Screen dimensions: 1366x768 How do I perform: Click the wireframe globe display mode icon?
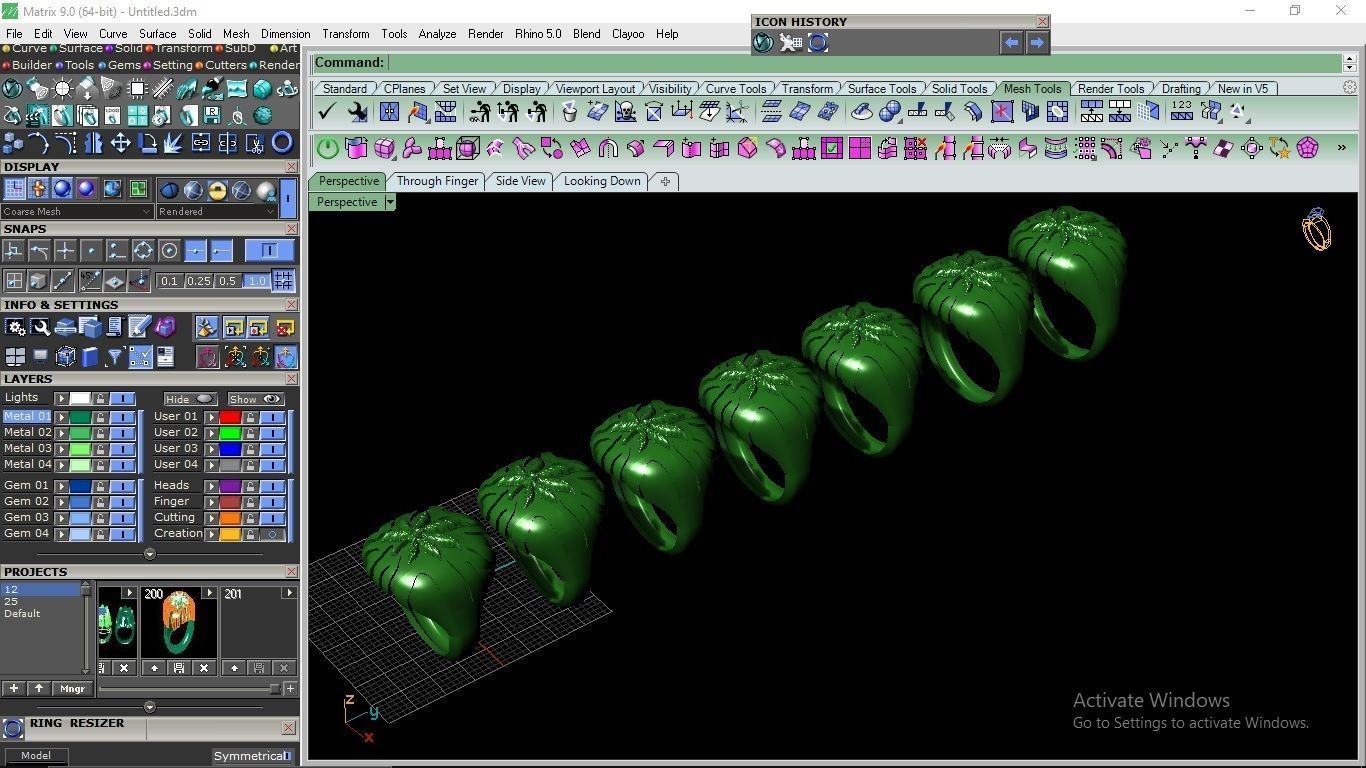(x=241, y=190)
